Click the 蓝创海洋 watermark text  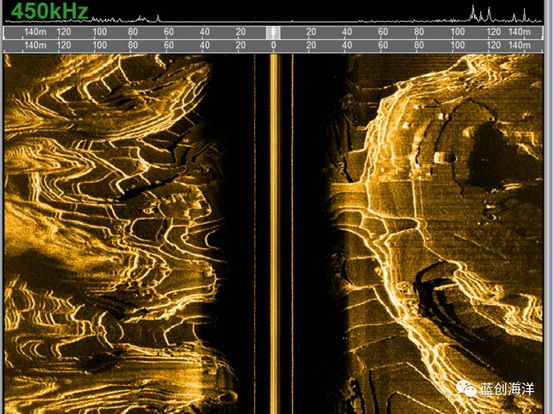tap(508, 389)
